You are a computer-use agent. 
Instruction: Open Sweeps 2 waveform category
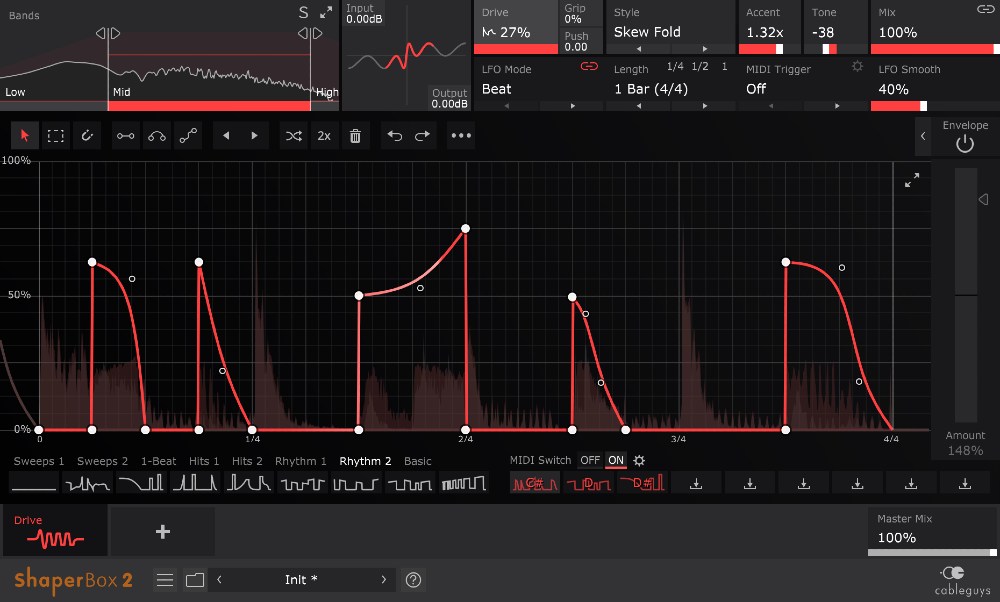pyautogui.click(x=103, y=461)
